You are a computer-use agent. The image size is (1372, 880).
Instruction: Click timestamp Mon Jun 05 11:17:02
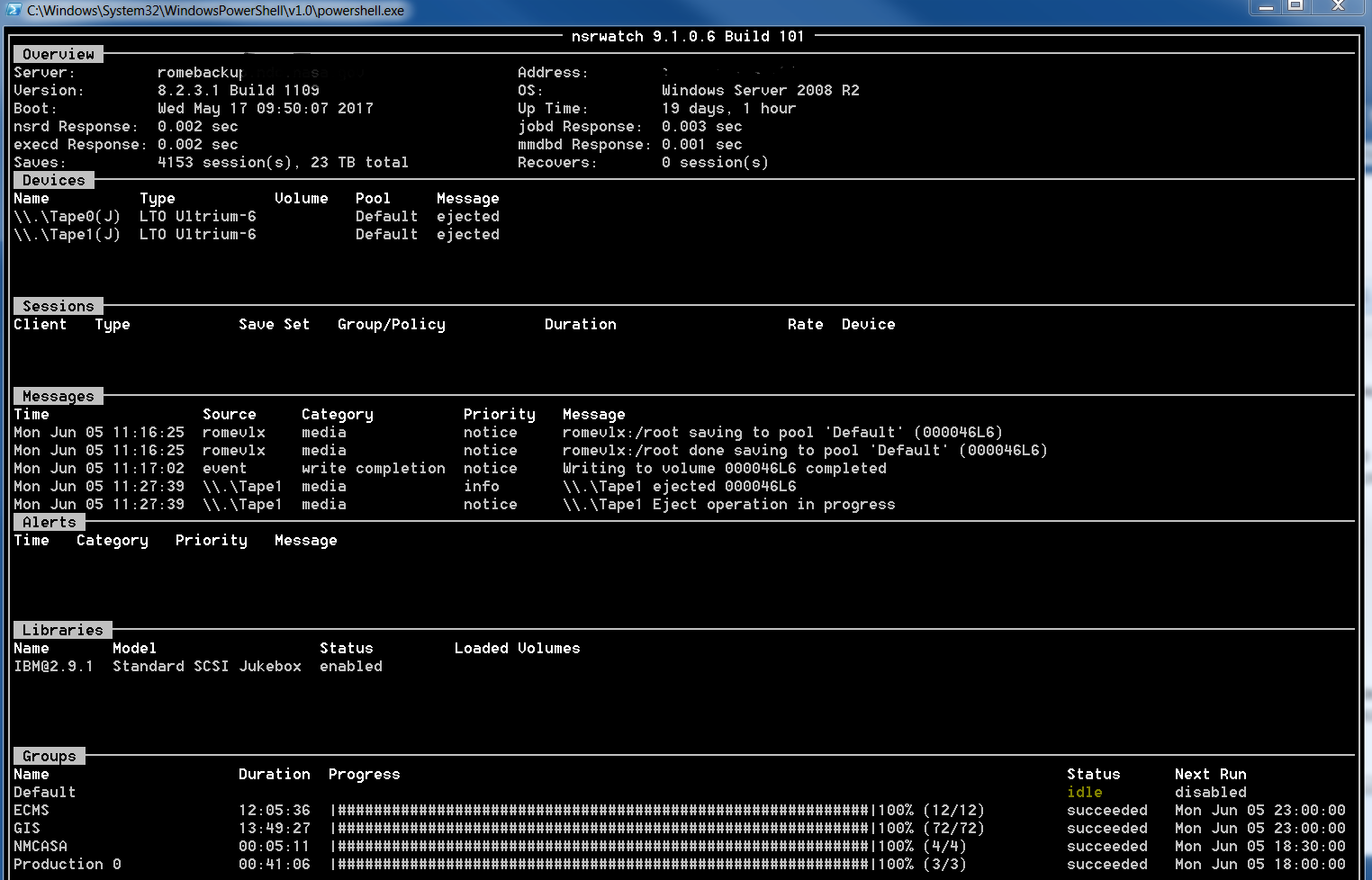tap(99, 468)
